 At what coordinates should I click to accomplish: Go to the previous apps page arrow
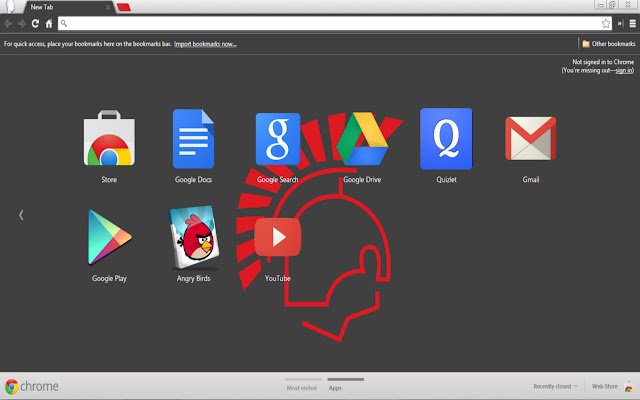pyautogui.click(x=21, y=215)
